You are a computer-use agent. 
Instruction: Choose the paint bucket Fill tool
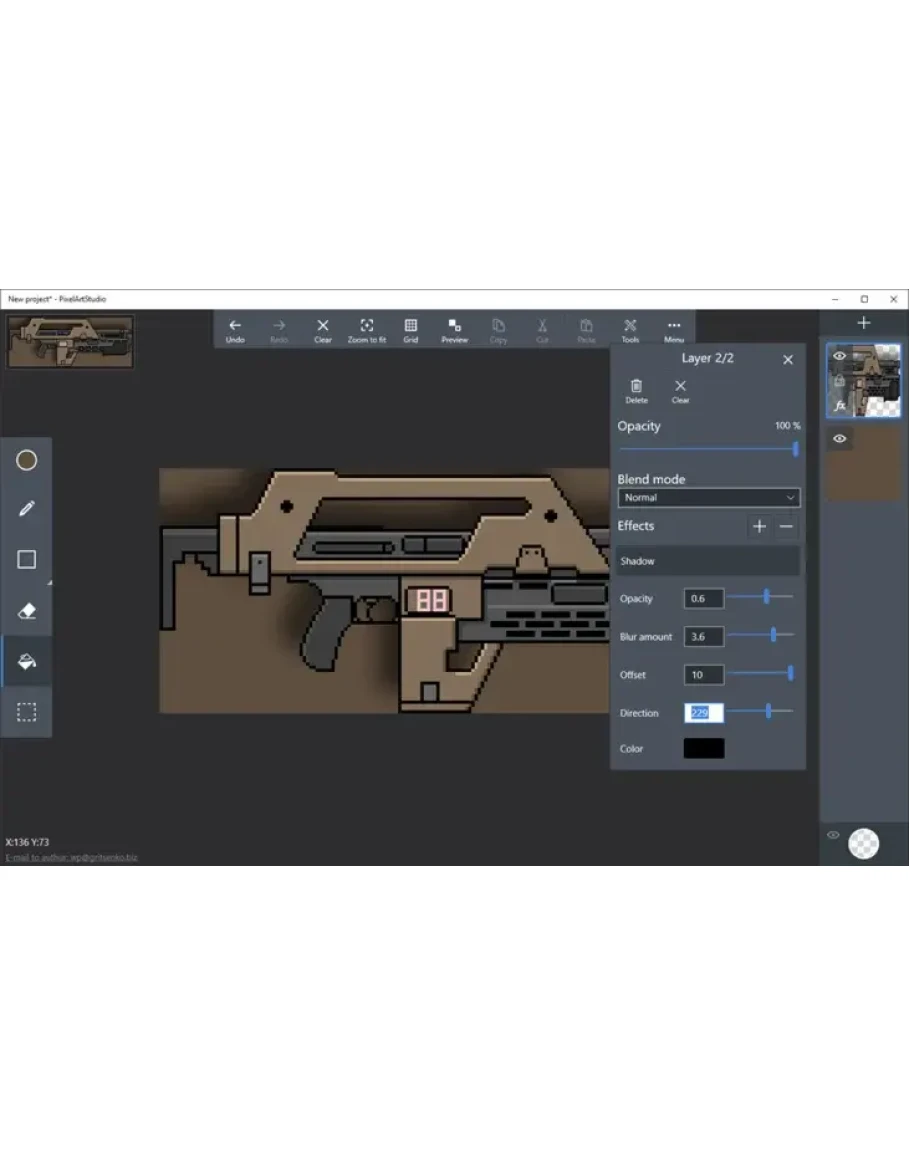(x=27, y=661)
